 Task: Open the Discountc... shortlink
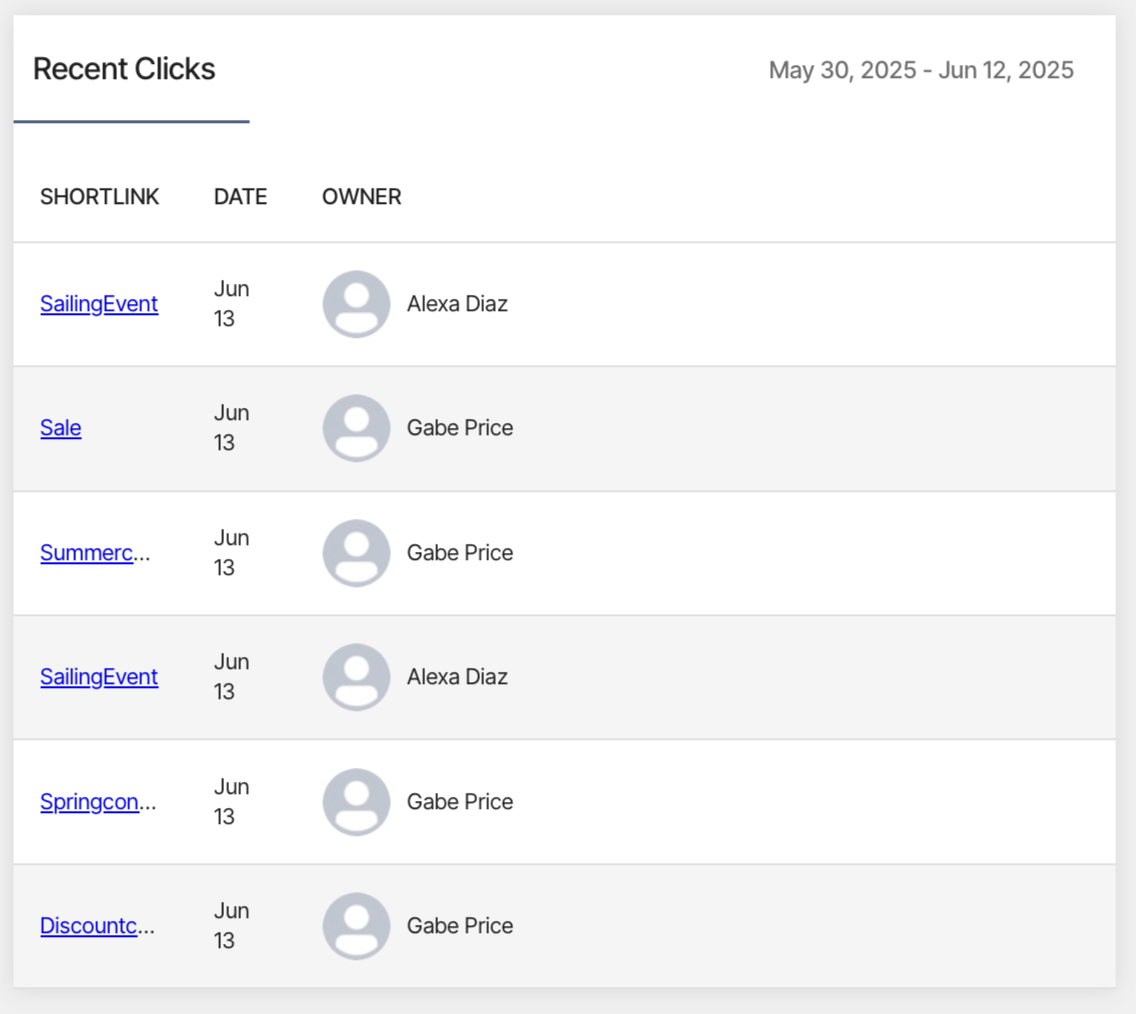97,926
